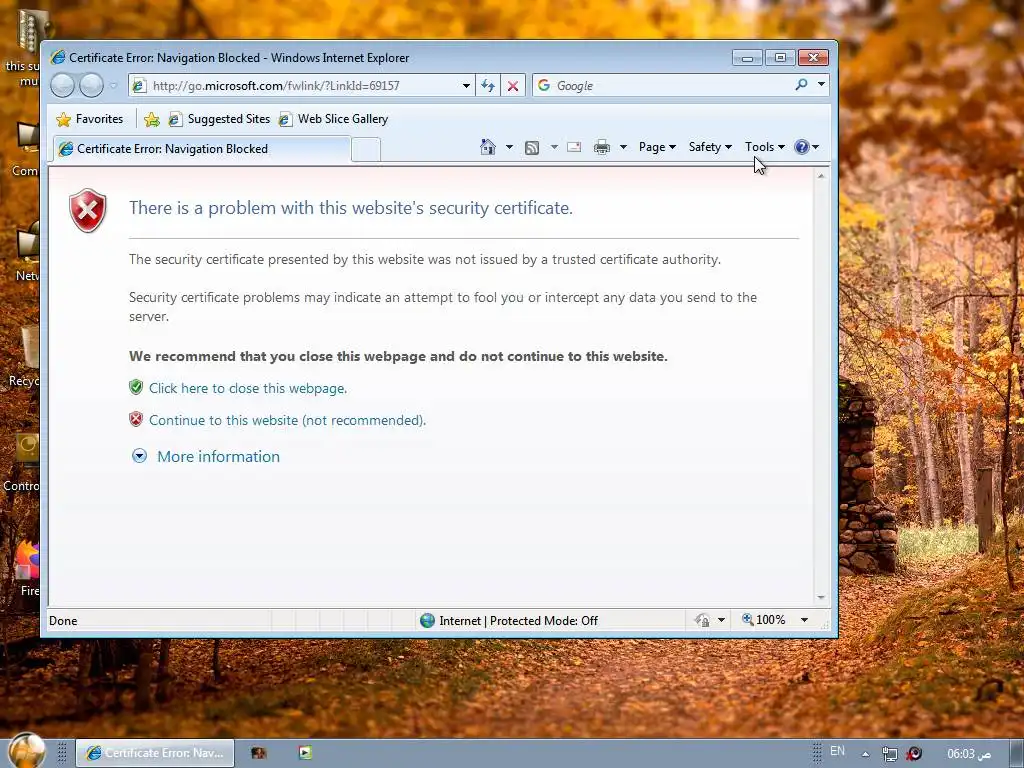Click the page scrollbar up arrow

point(821,176)
